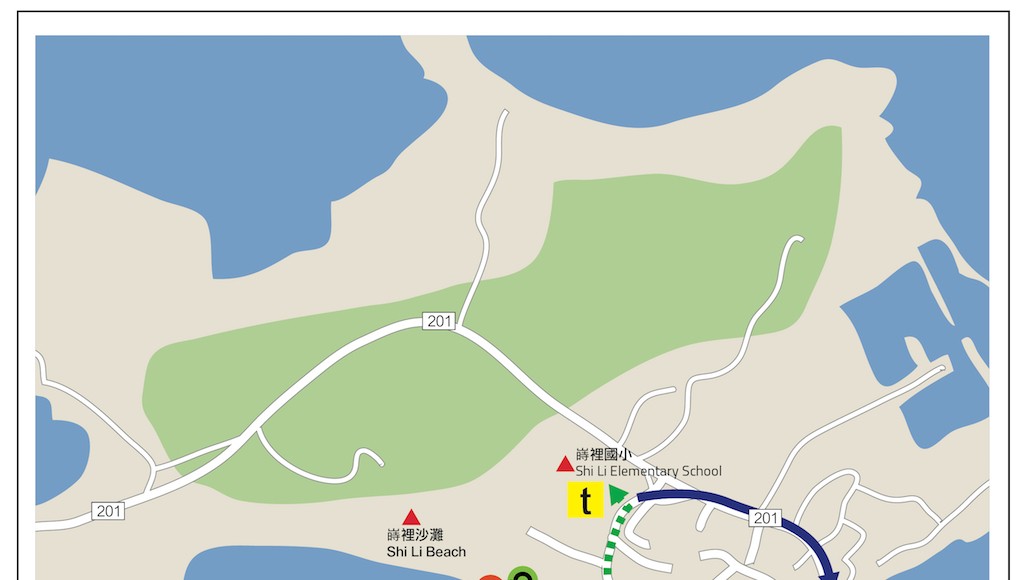
Task: Click the blue fish ponds at right side
Action: (x=927, y=340)
